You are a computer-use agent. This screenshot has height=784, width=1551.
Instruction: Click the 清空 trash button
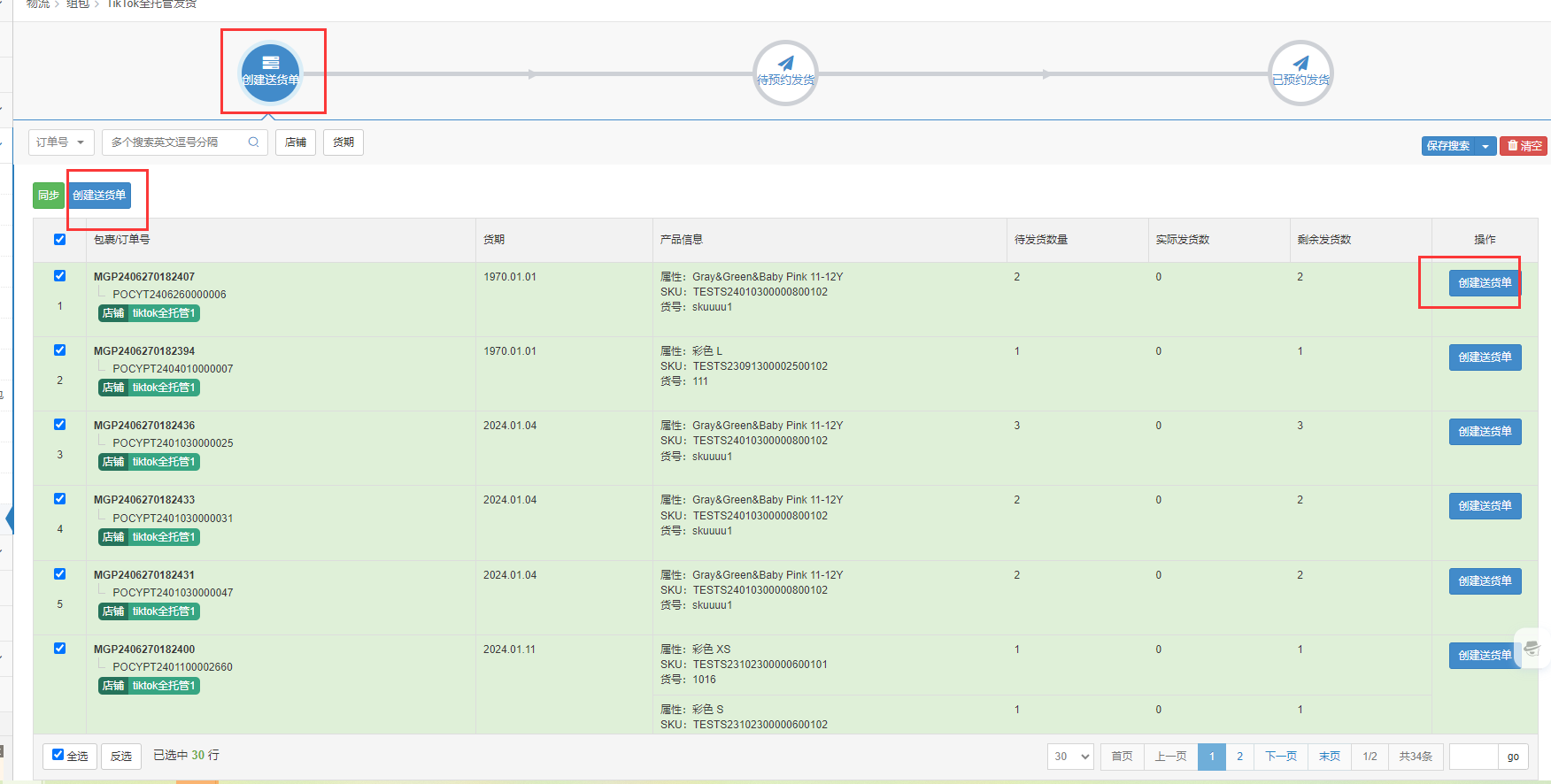[1524, 146]
